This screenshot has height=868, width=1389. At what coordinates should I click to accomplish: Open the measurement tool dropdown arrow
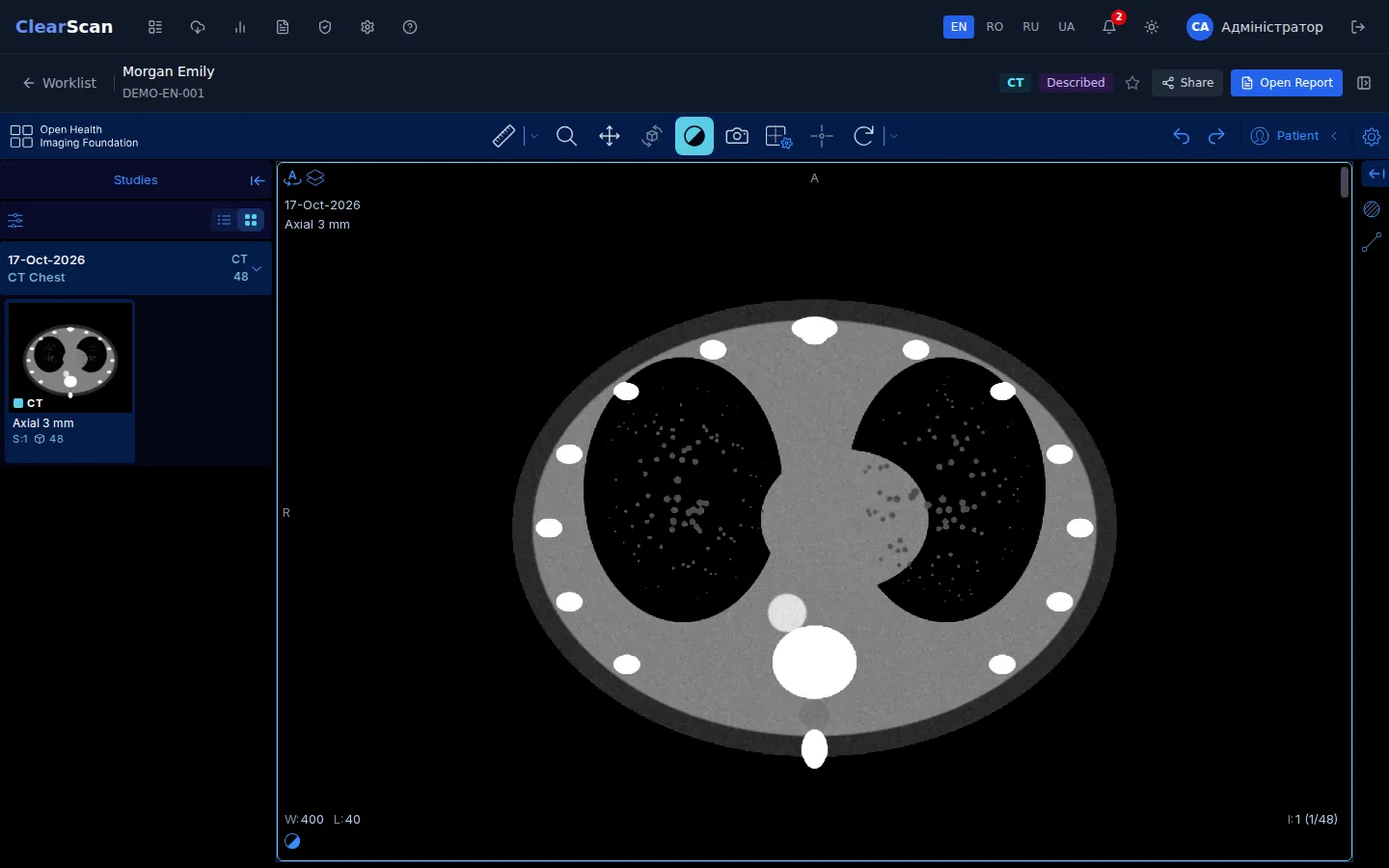coord(534,136)
